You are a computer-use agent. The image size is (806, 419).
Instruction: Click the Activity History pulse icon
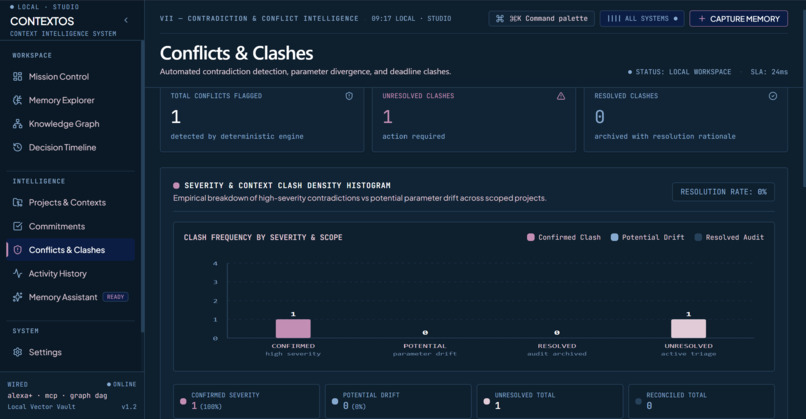[x=17, y=274]
